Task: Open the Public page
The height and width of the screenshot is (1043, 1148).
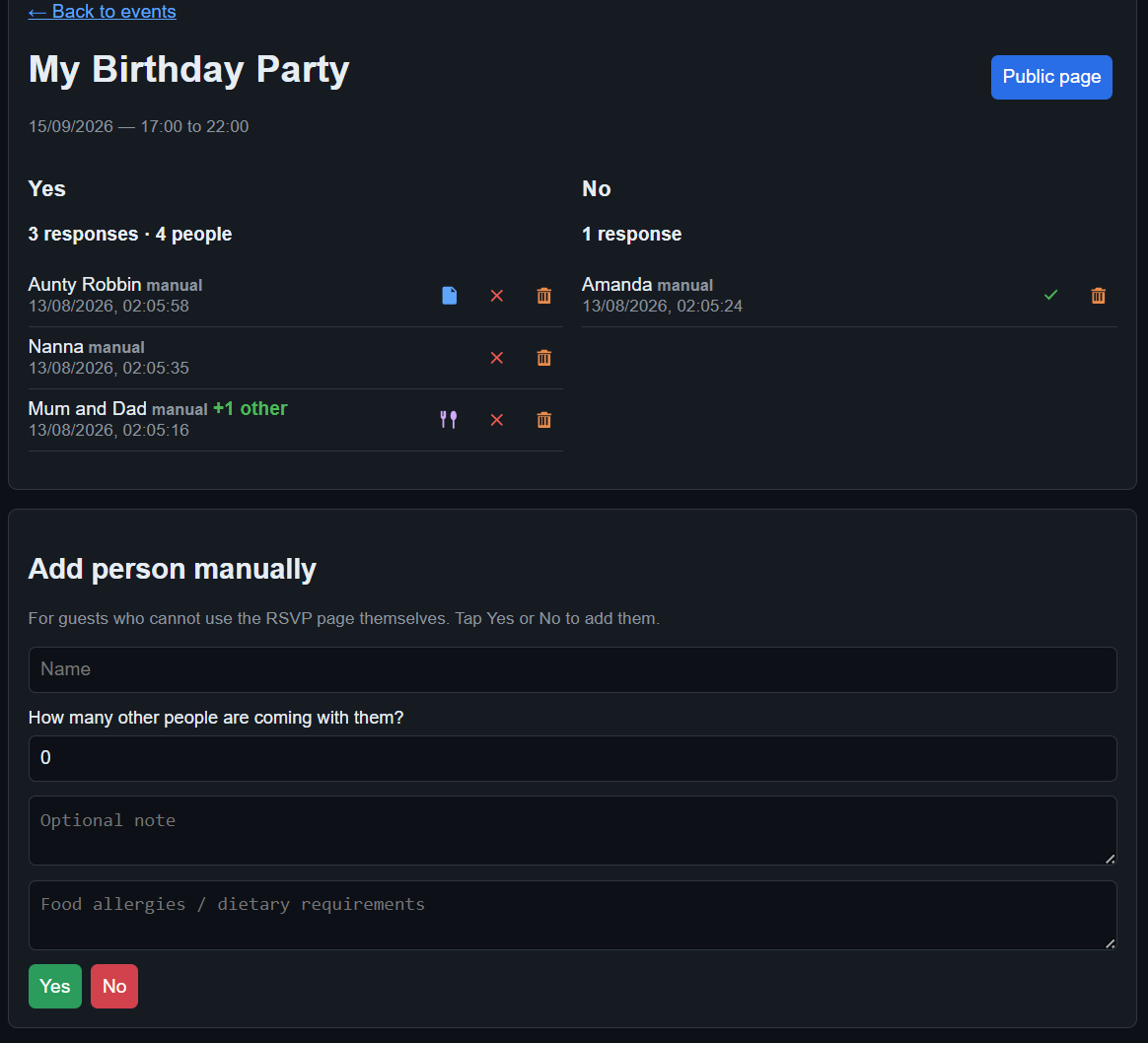Action: [1051, 77]
